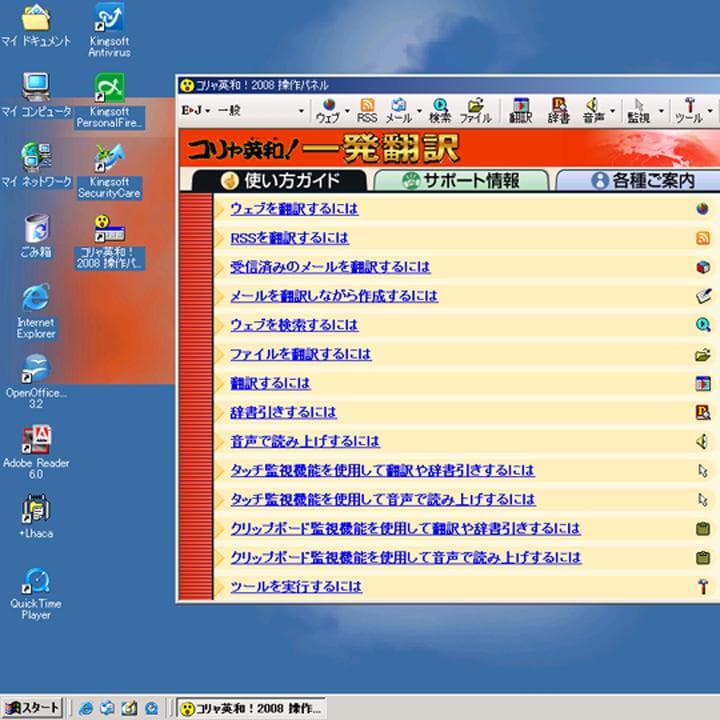Image resolution: width=720 pixels, height=720 pixels.
Task: Open the 一般 domain combo box
Action: point(260,111)
